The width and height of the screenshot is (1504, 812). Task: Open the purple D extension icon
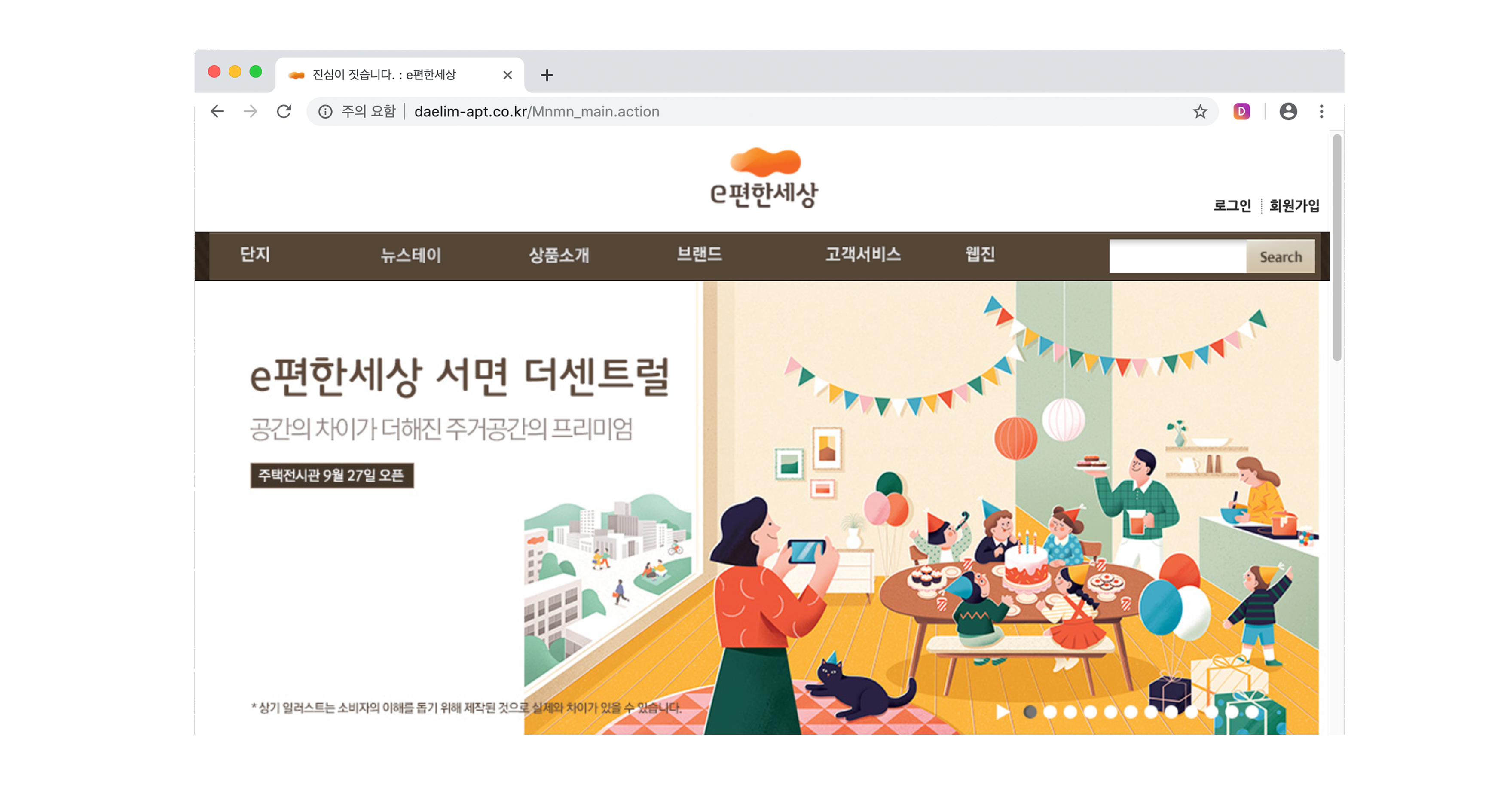tap(1241, 111)
